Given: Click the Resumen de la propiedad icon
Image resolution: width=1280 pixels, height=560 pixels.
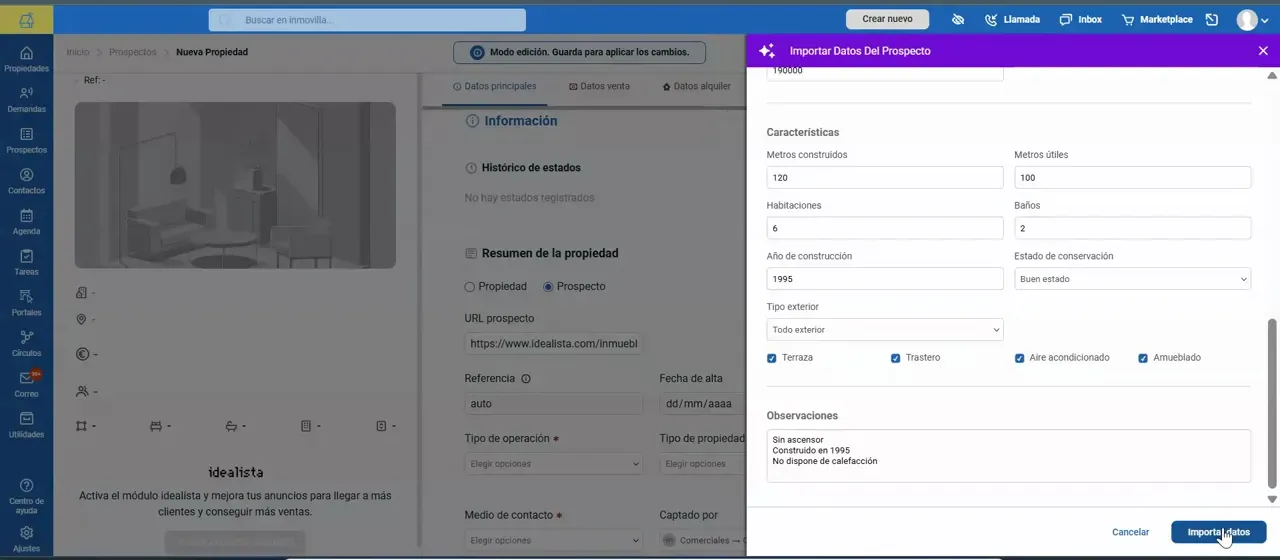Looking at the screenshot, I should tap(471, 254).
